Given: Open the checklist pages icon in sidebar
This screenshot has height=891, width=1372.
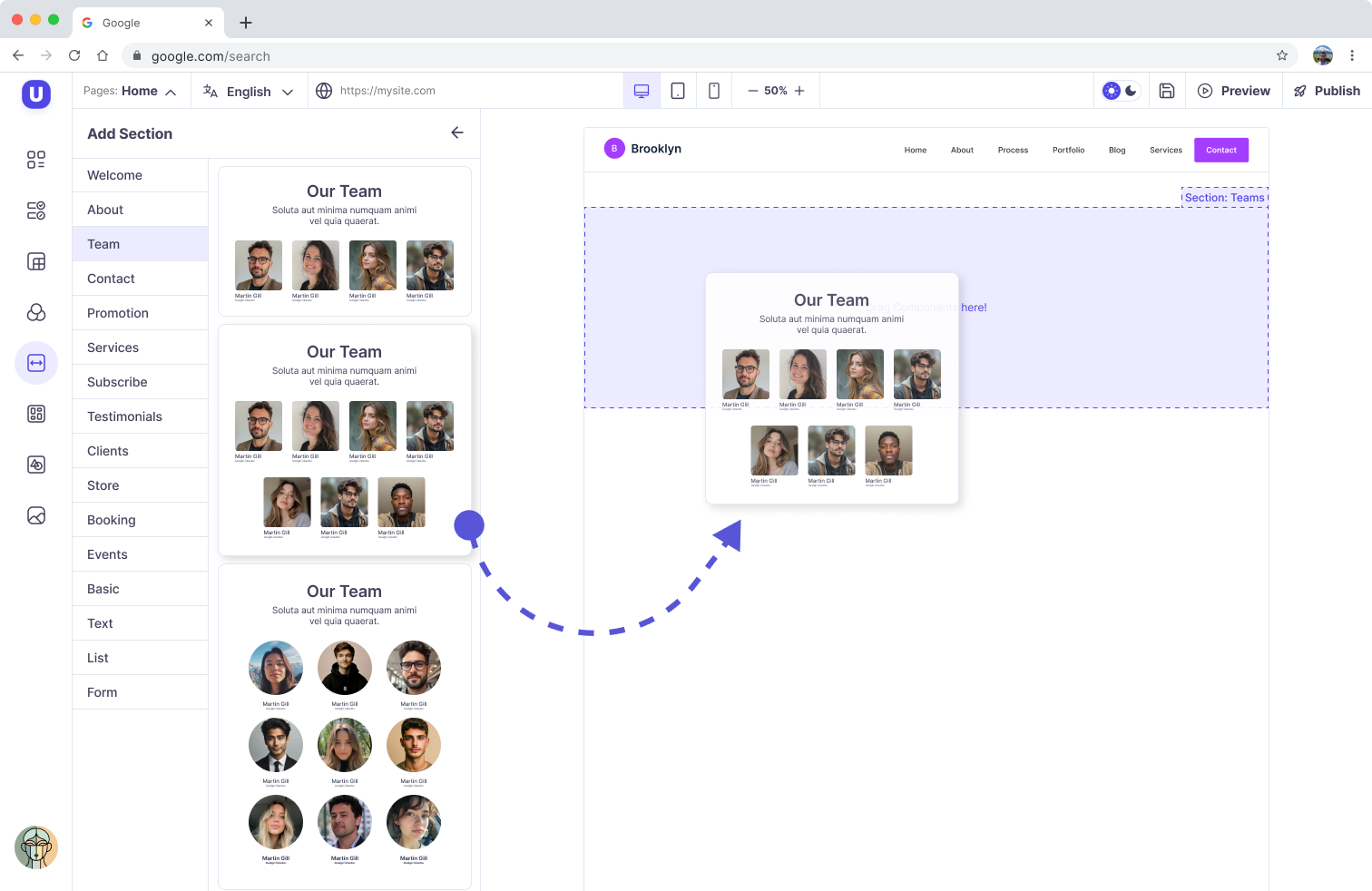Looking at the screenshot, I should coord(36,210).
